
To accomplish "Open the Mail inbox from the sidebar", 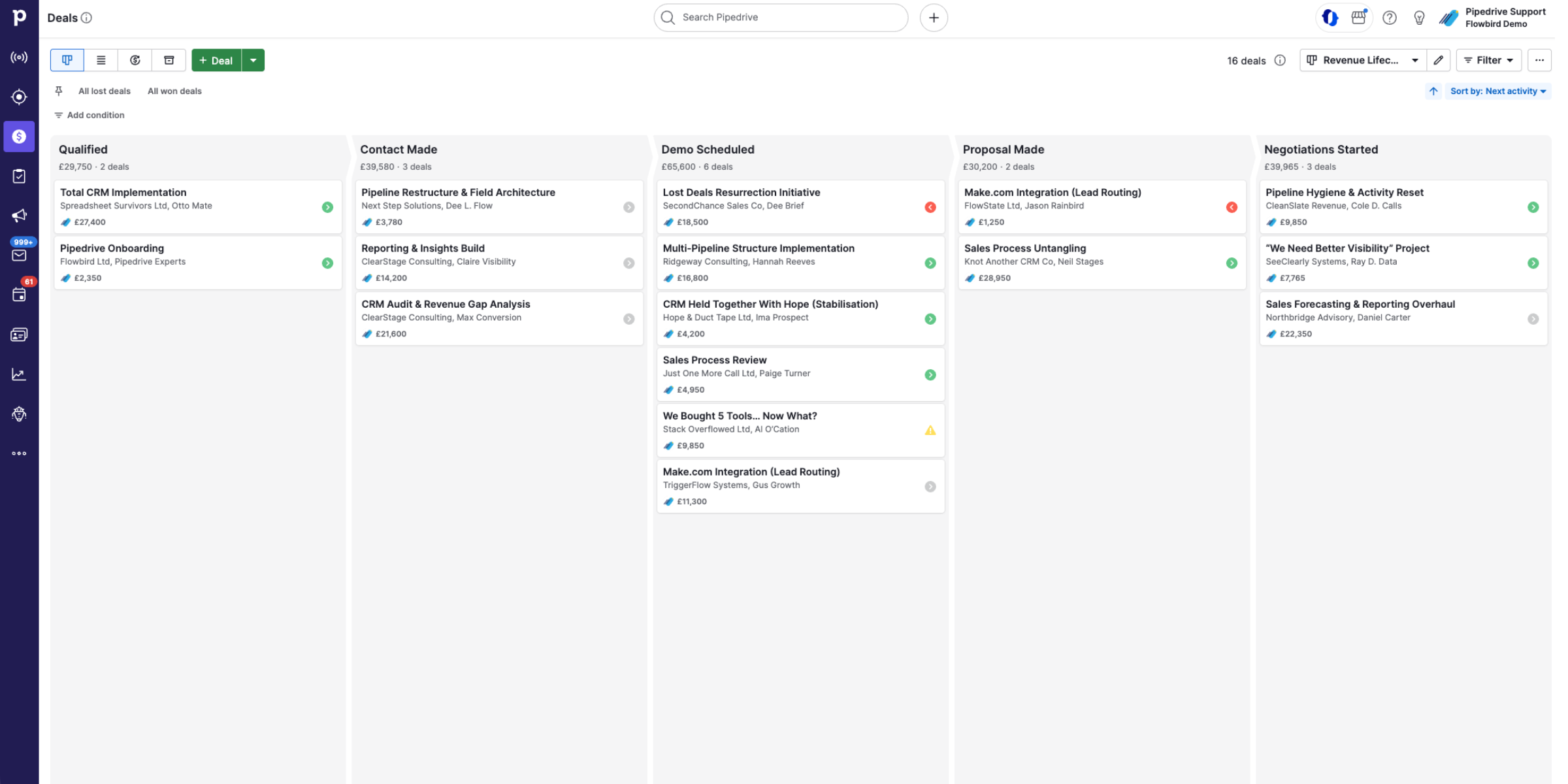I will coord(19,255).
